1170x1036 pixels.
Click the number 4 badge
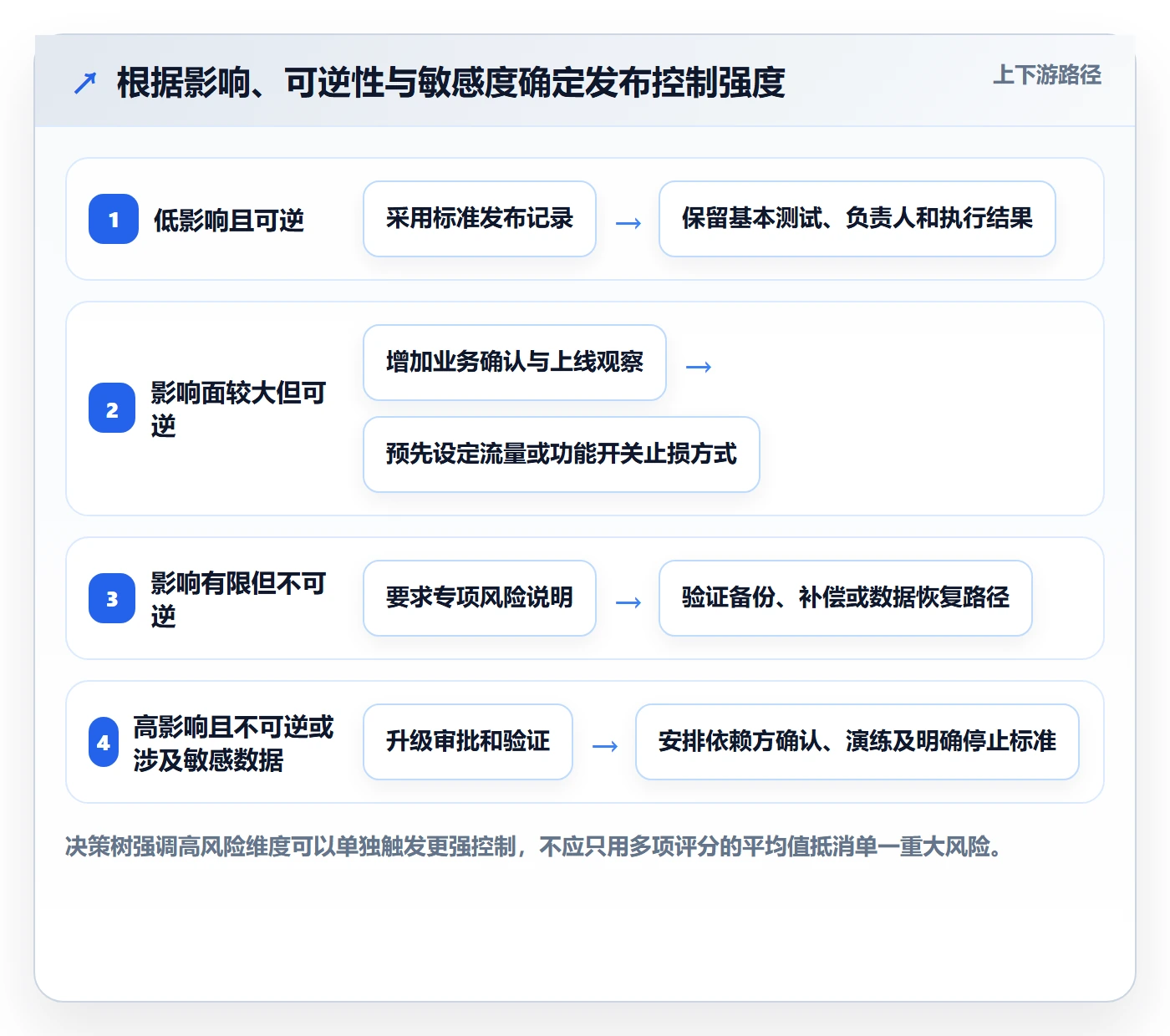(x=104, y=742)
